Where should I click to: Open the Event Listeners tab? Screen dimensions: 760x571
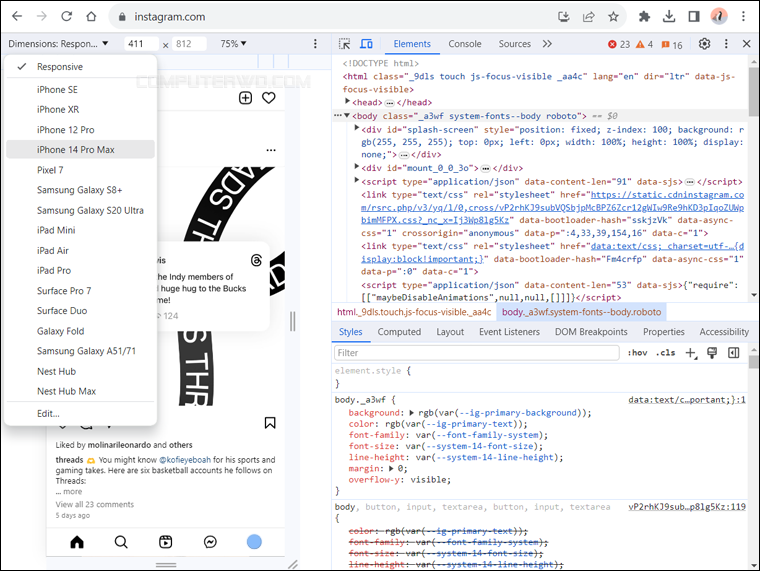[509, 332]
